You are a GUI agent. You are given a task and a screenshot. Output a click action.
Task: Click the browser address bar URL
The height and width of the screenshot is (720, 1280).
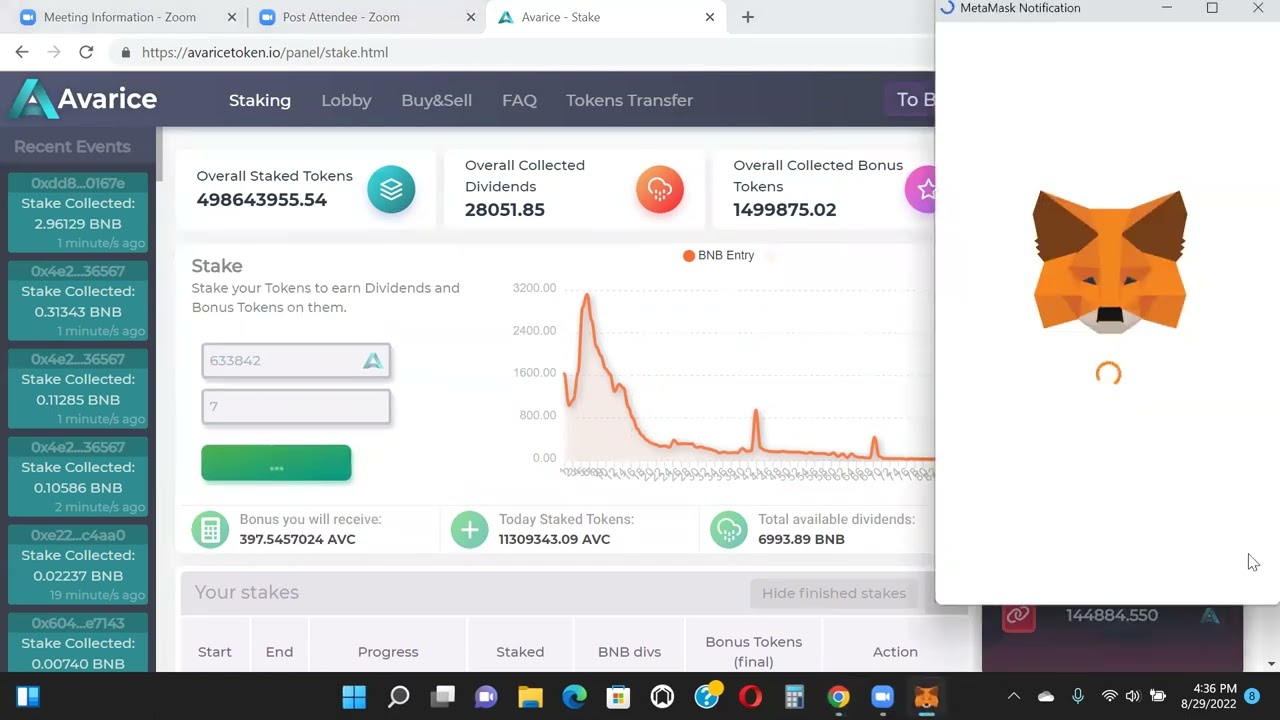(x=265, y=52)
